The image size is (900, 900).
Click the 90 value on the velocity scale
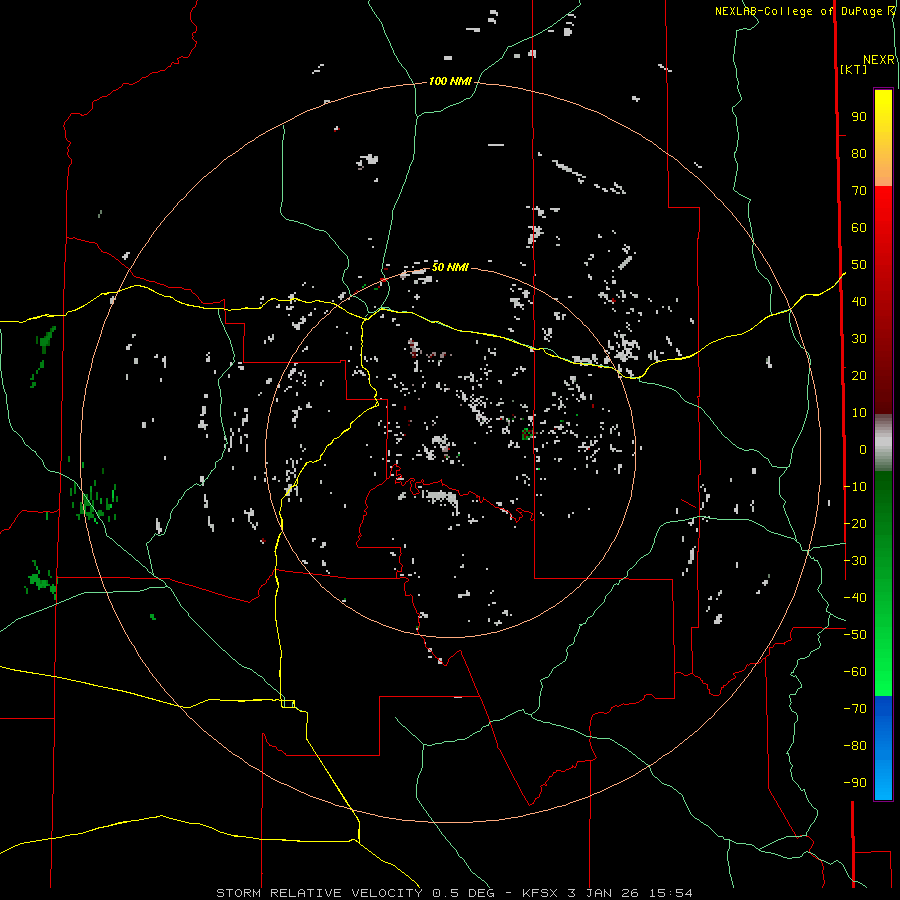click(x=859, y=117)
